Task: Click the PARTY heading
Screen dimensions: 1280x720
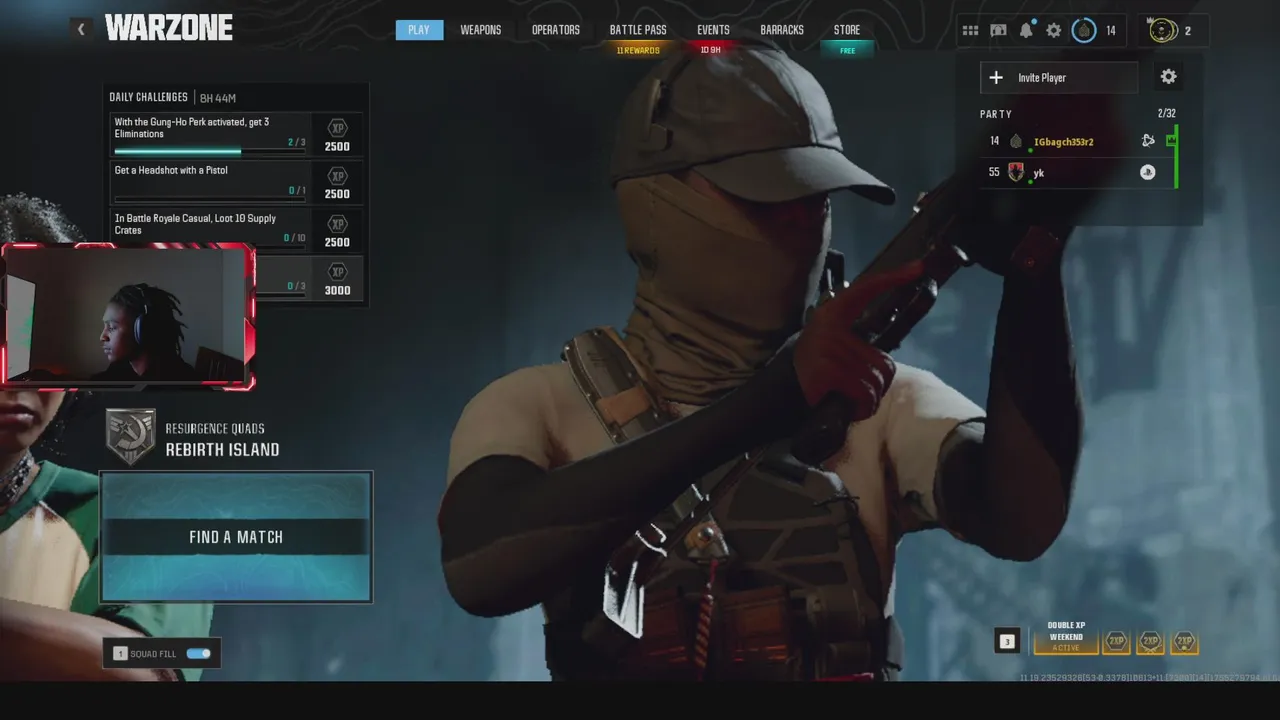Action: click(x=996, y=114)
